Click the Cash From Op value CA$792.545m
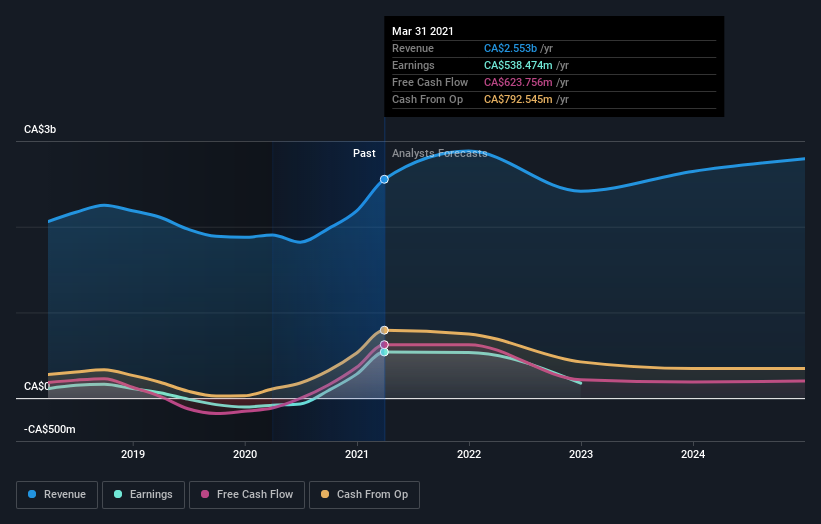 tap(518, 99)
